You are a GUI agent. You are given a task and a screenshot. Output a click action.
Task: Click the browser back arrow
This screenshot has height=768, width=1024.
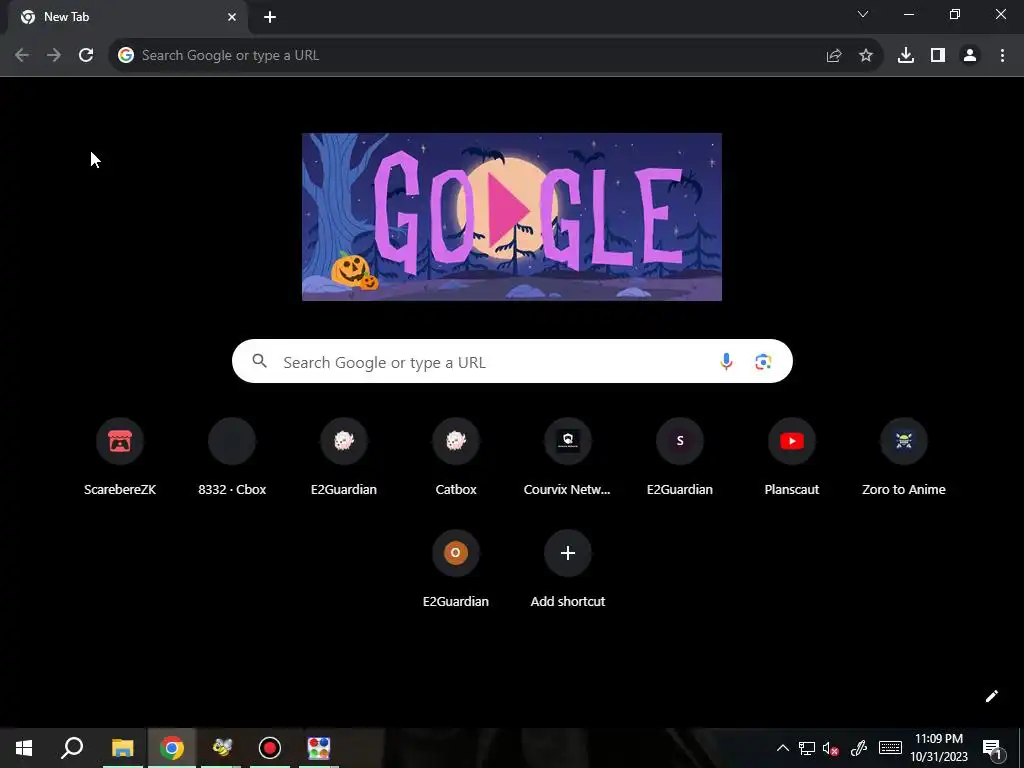(22, 56)
